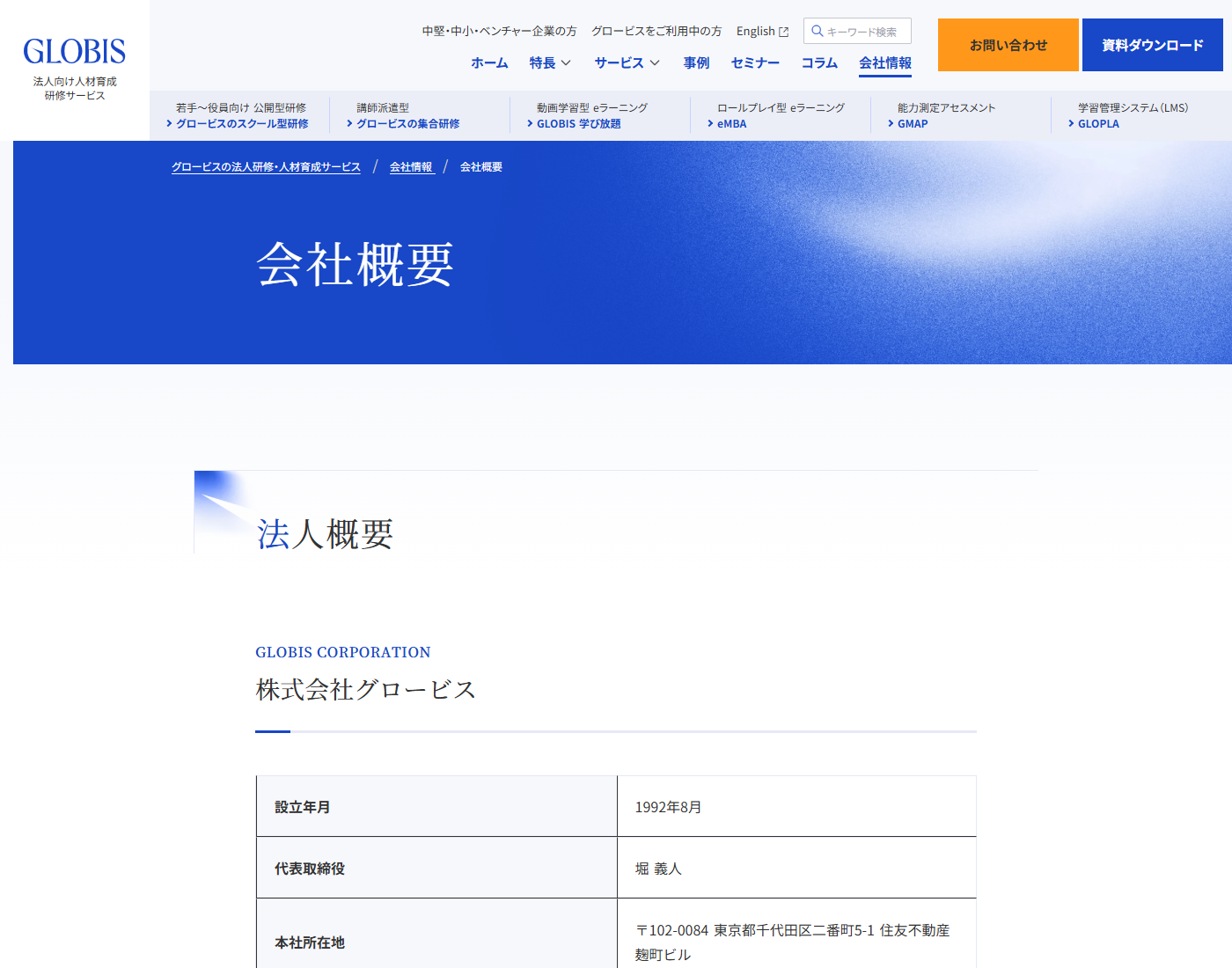Open GMAP assessment link
The height and width of the screenshot is (968, 1232).
click(913, 124)
